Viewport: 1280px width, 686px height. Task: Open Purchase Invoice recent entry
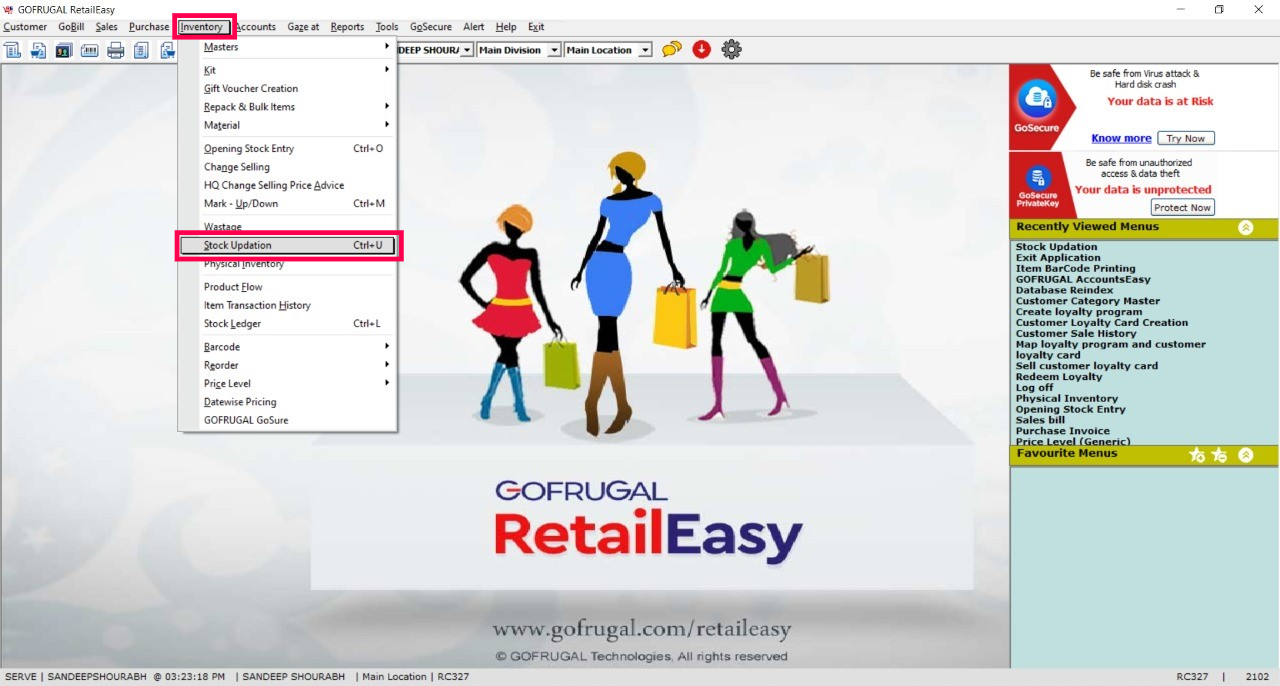point(1063,431)
